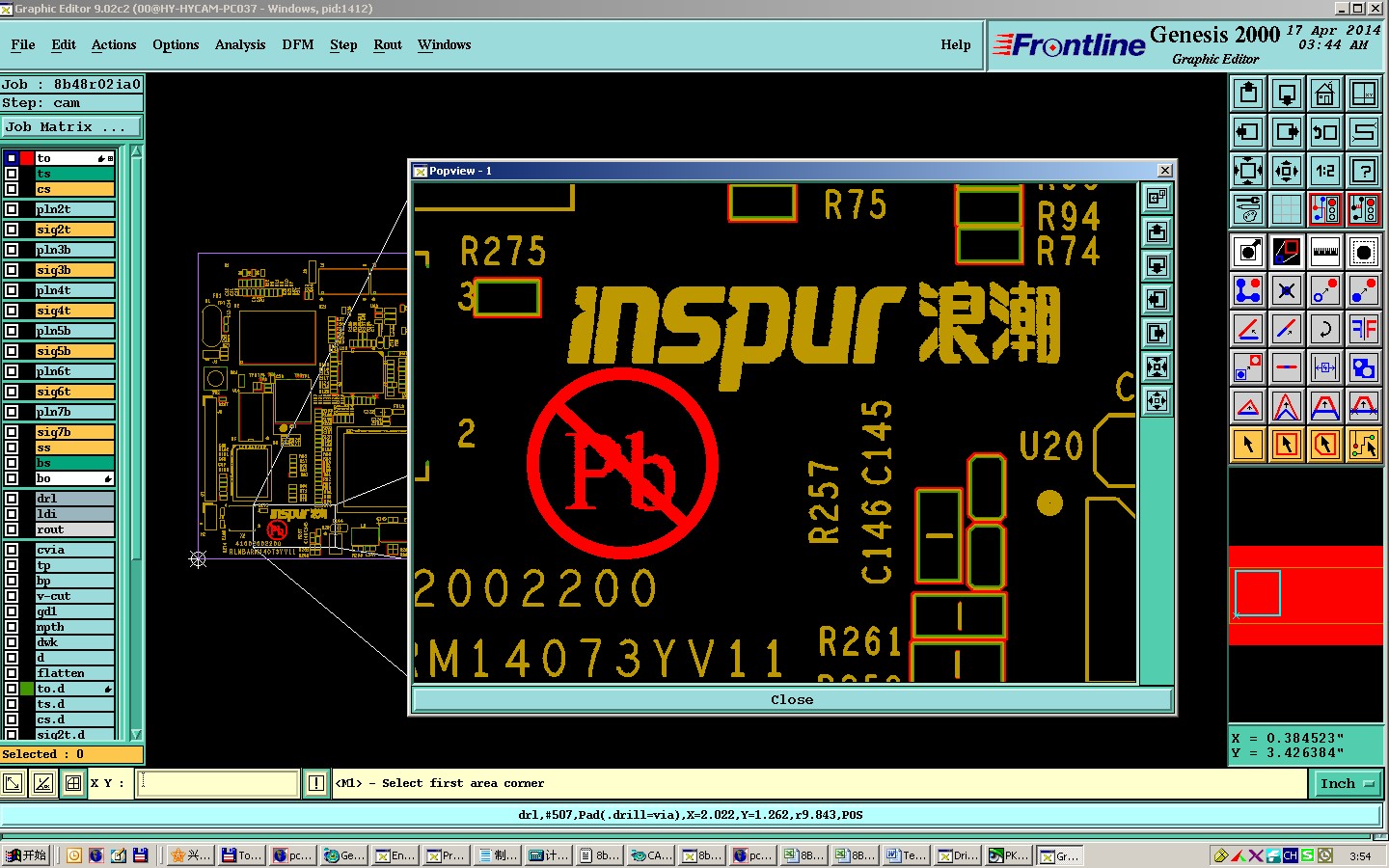Click the pan left view icon
1389x868 pixels.
1248,132
